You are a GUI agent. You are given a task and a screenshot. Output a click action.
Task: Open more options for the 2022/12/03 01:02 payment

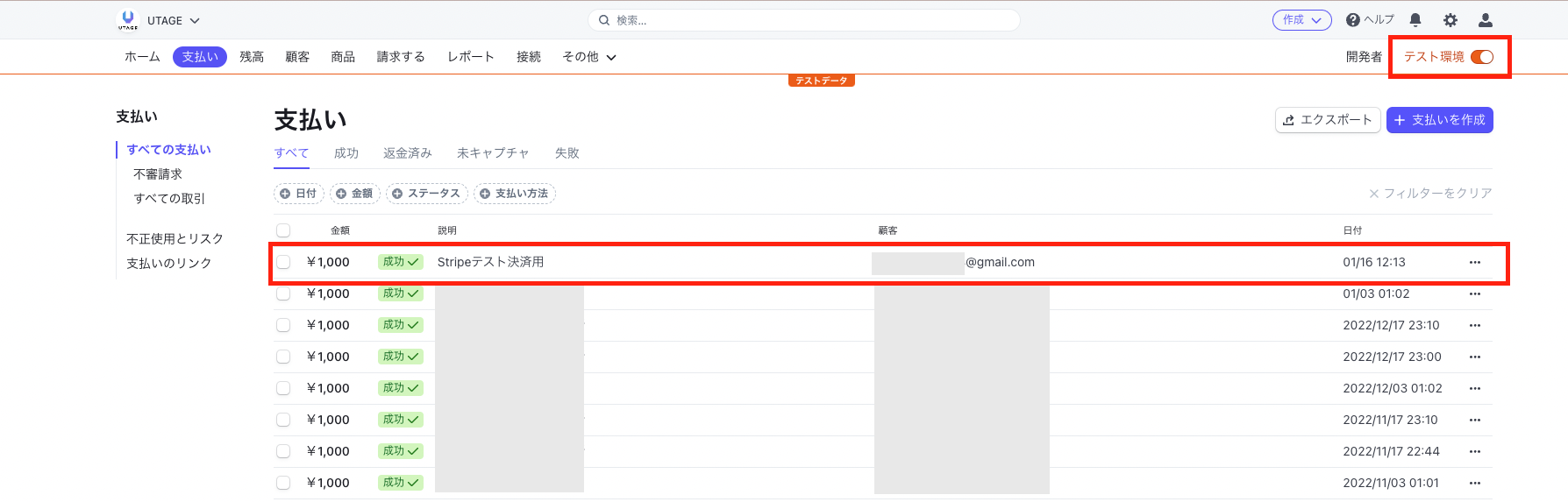coord(1475,388)
